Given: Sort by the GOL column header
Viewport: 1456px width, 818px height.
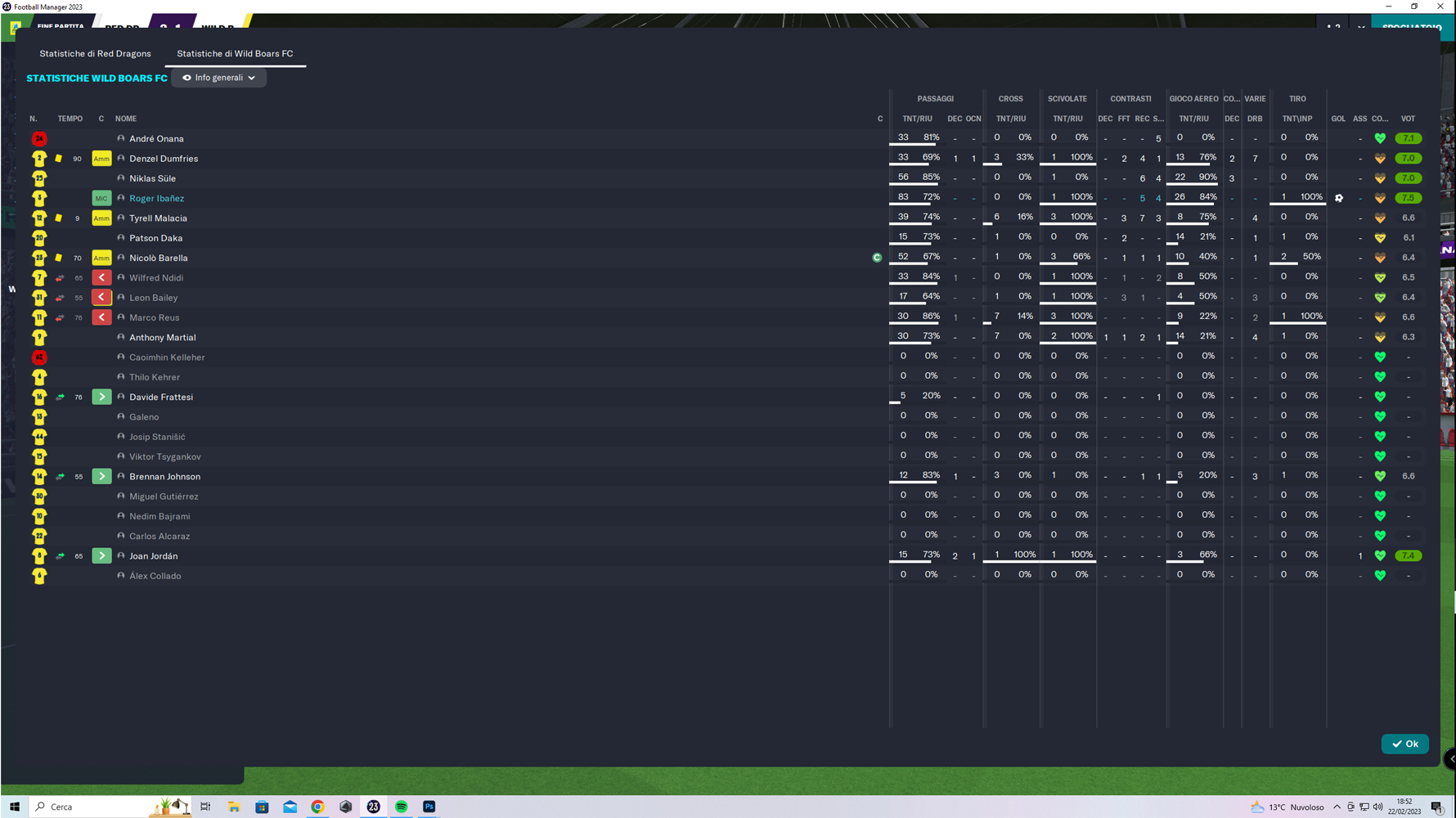Looking at the screenshot, I should click(x=1338, y=119).
